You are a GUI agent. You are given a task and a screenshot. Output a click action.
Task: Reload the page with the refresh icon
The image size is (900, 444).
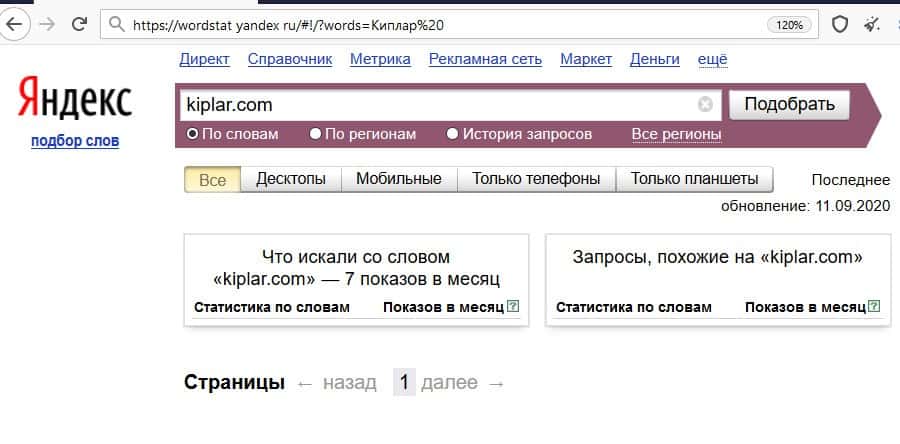79,24
